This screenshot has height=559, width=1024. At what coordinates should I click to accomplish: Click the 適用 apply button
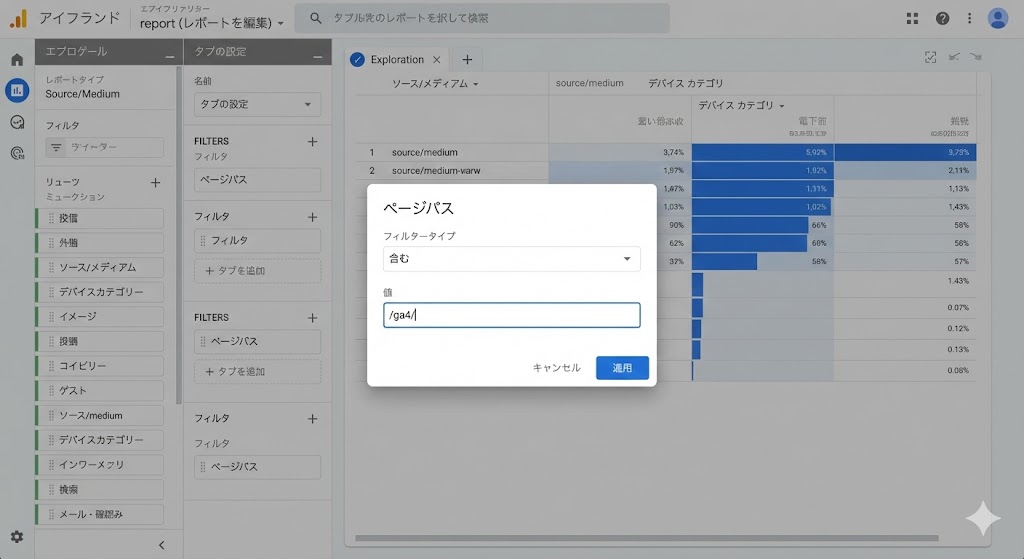pyautogui.click(x=622, y=368)
